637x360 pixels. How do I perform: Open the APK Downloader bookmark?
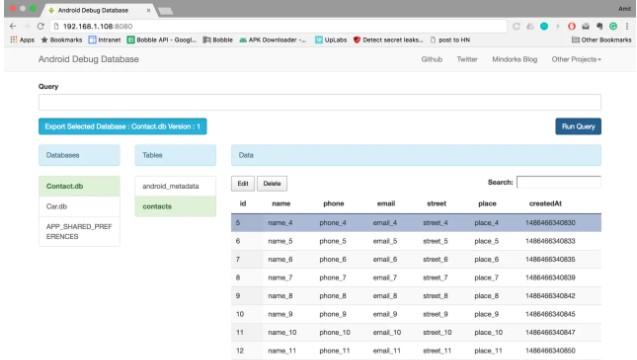[273, 40]
